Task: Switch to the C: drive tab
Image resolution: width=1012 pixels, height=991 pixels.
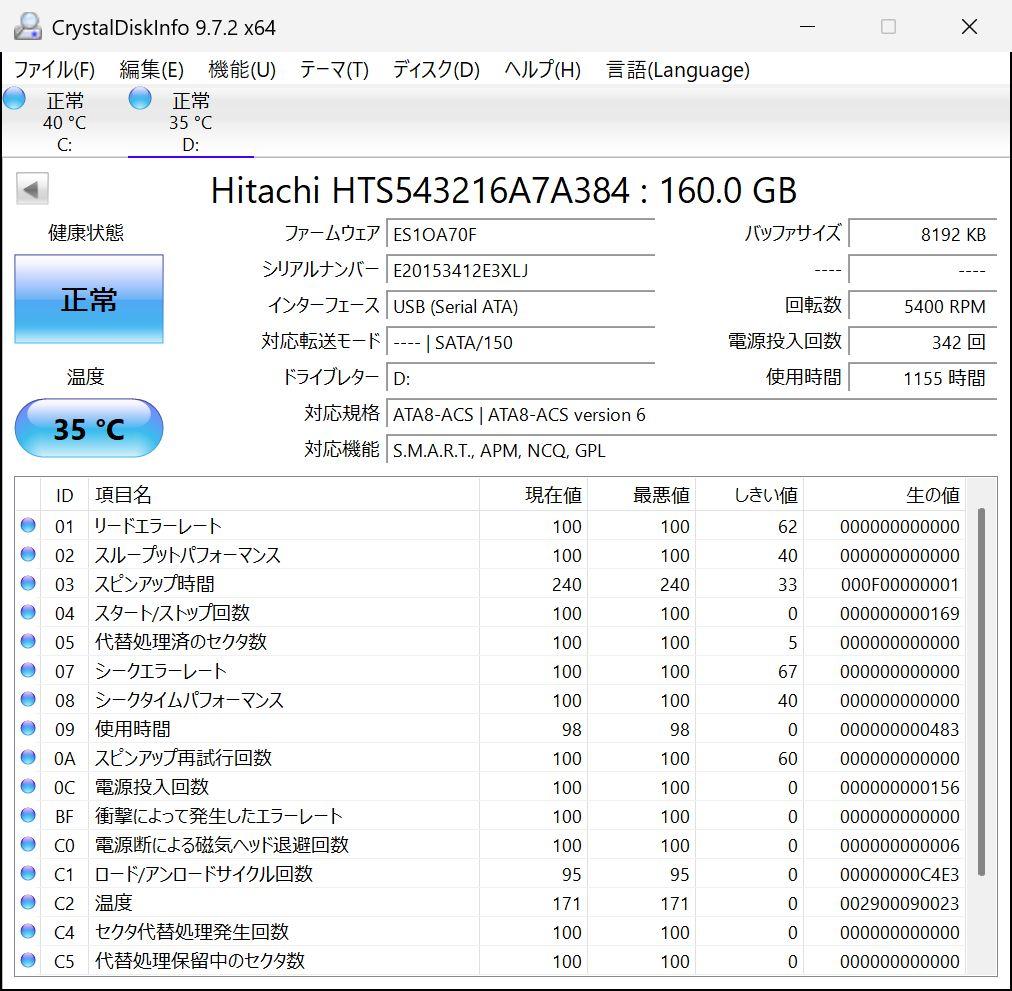Action: click(x=64, y=122)
